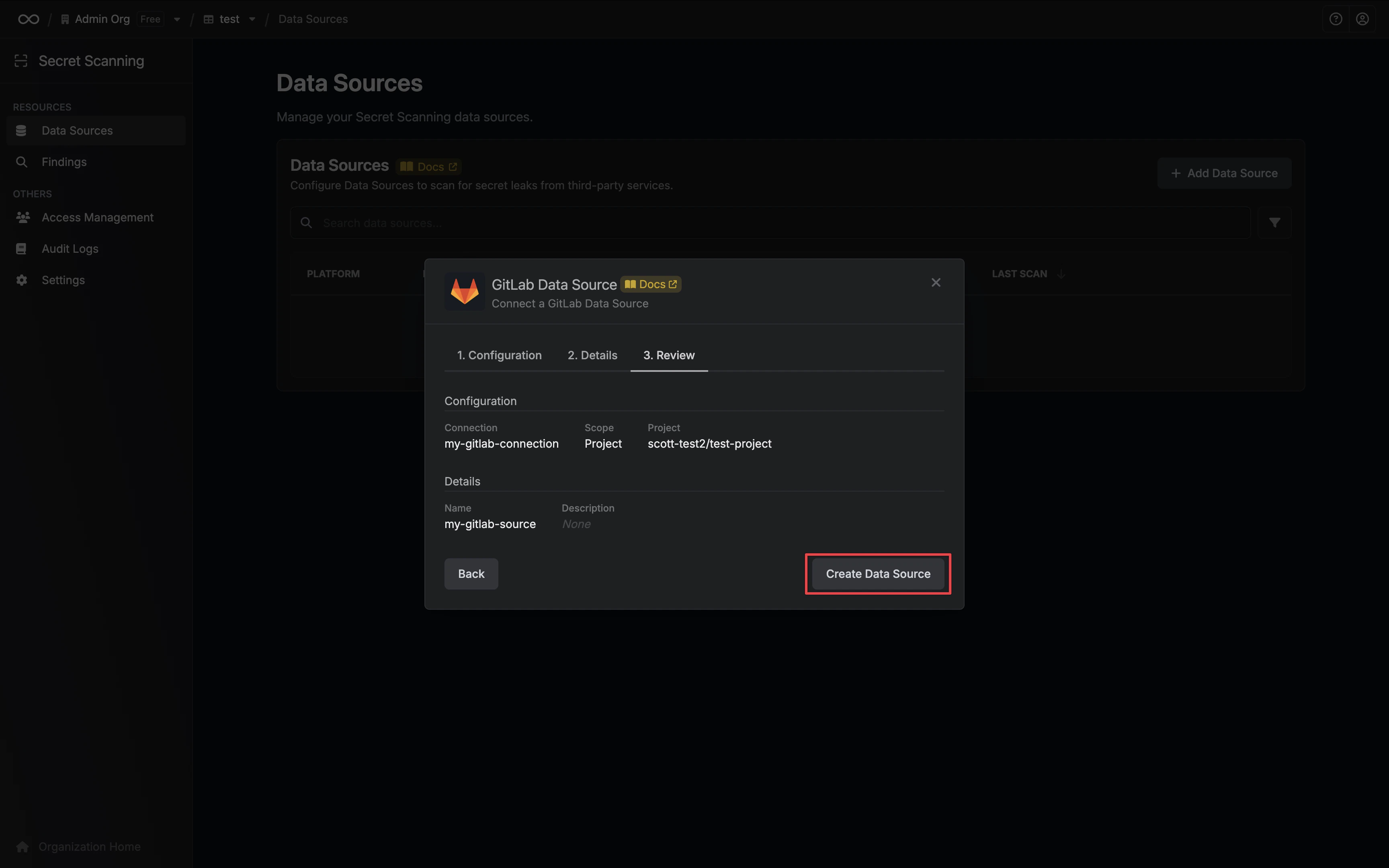Switch to the 2. Details tab
The width and height of the screenshot is (1389, 868).
592,355
